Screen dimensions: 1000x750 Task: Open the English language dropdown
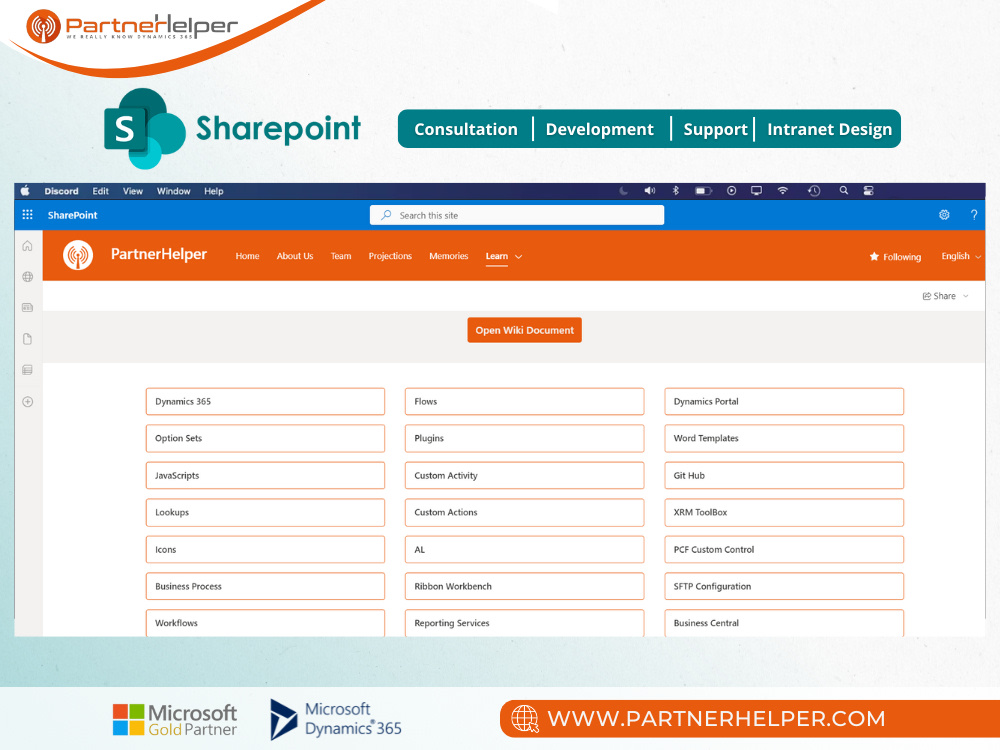961,256
